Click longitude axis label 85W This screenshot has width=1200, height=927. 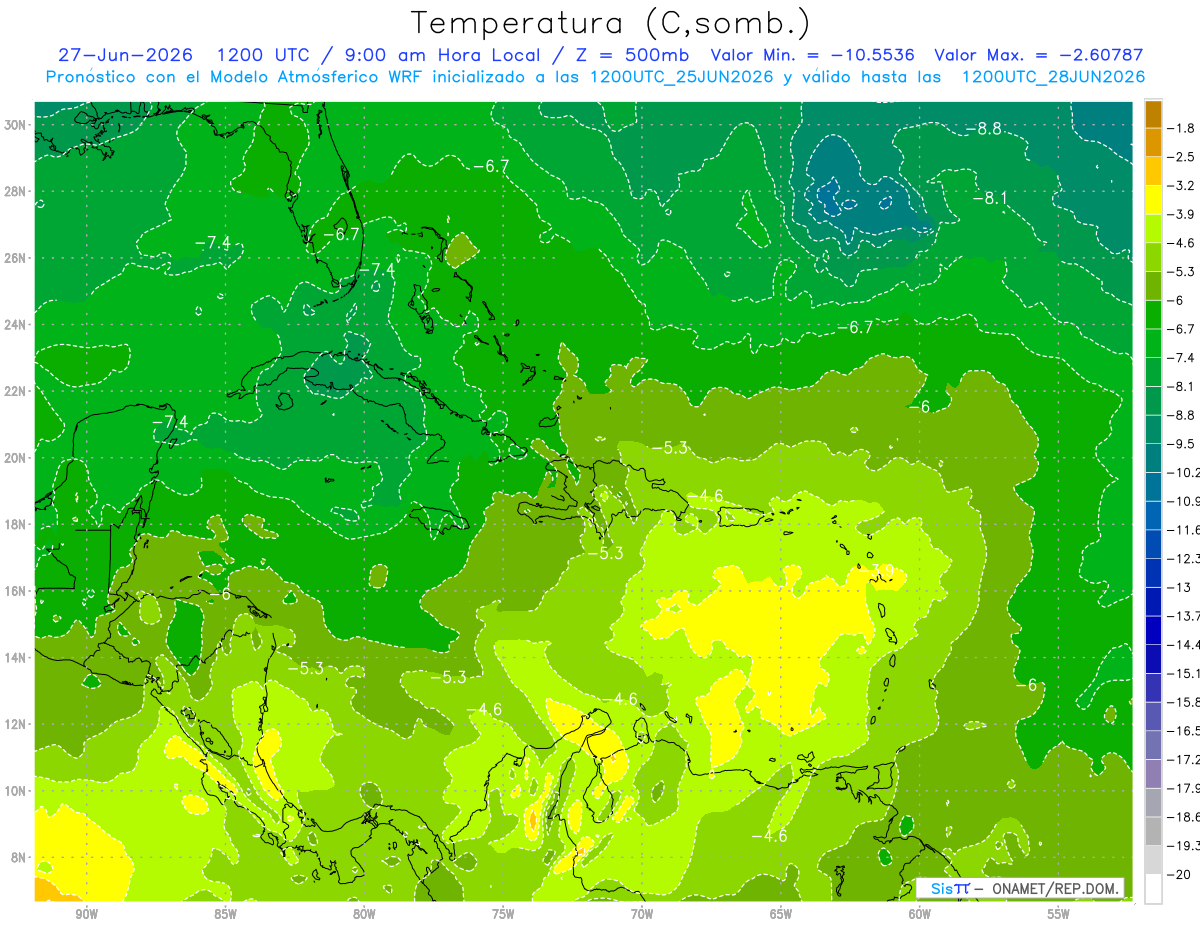click(225, 915)
